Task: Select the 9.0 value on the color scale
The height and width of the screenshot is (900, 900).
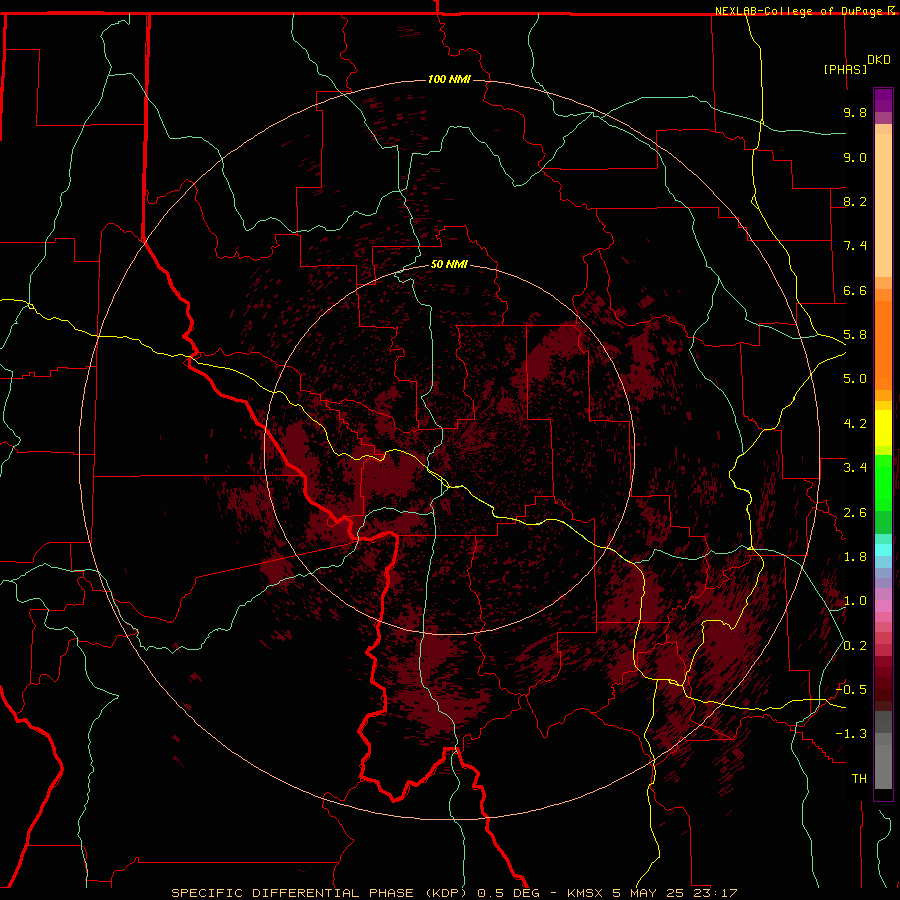Action: tap(855, 157)
